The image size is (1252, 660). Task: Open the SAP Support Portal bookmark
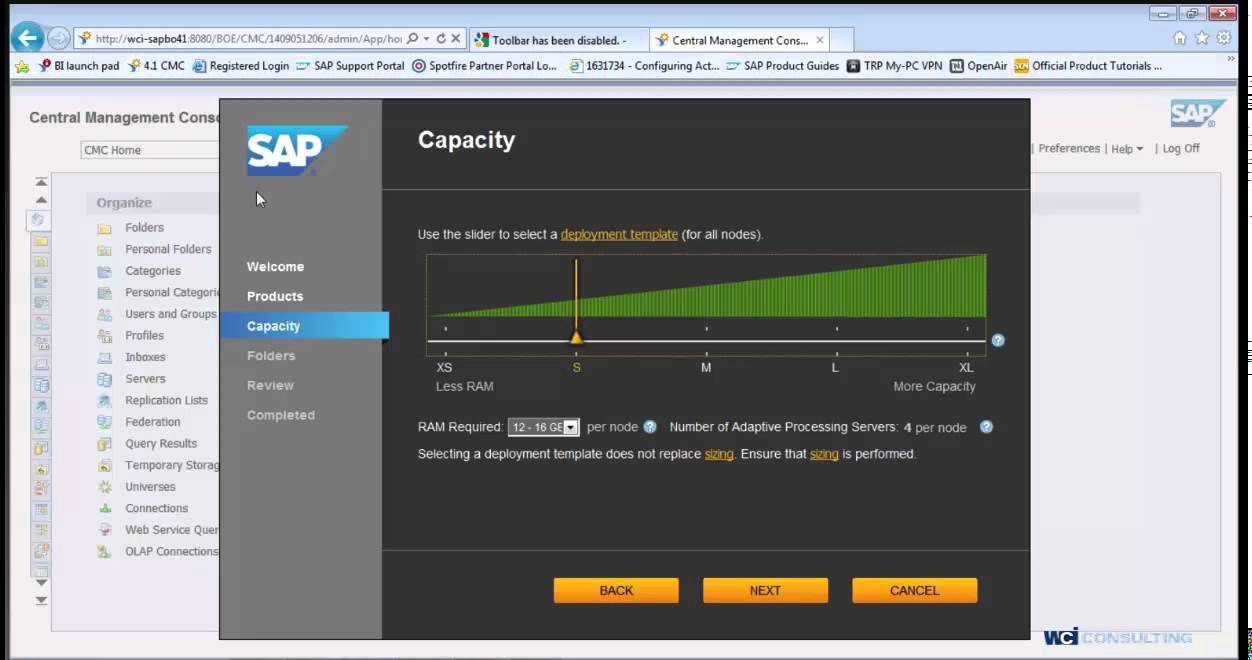(350, 66)
